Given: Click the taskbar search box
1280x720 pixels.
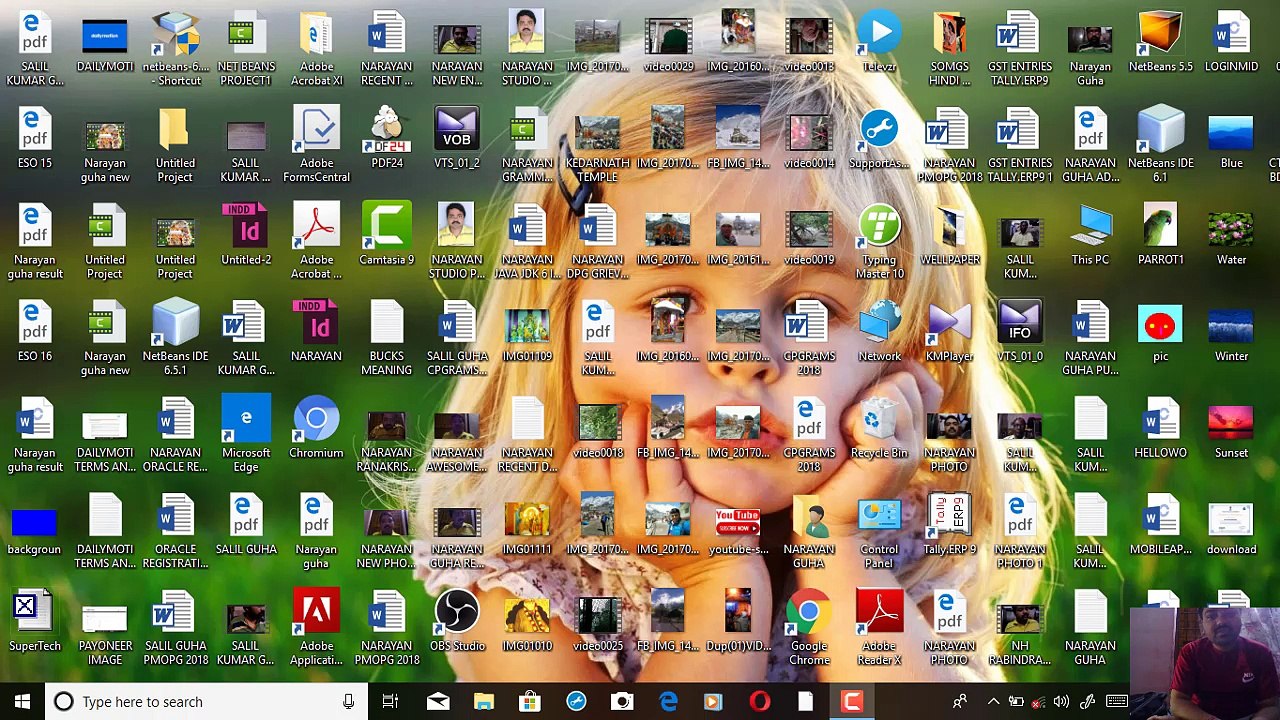Looking at the screenshot, I should (205, 702).
